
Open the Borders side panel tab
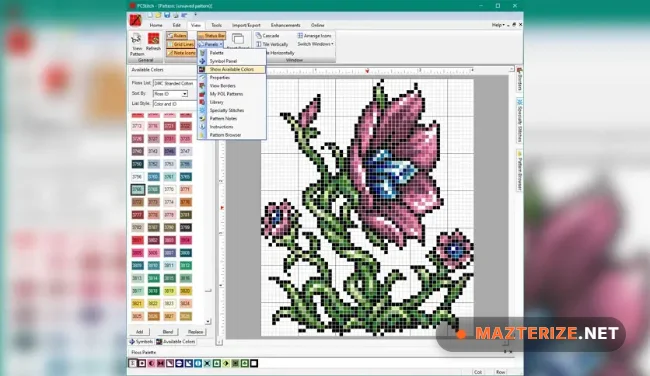(x=519, y=79)
